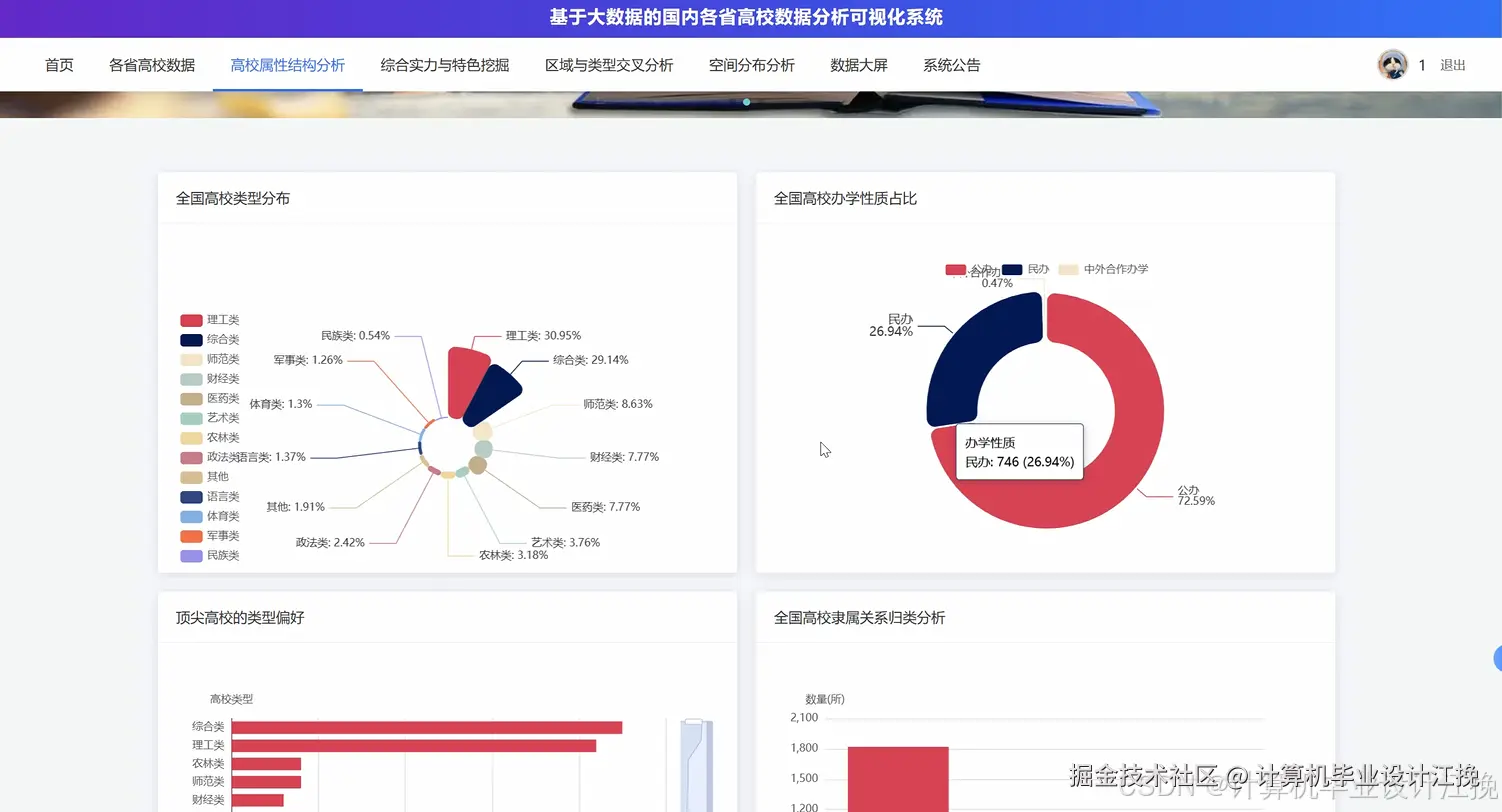The height and width of the screenshot is (812, 1502).
Task: Toggle 体育类 legend entry
Action: pyautogui.click(x=210, y=516)
